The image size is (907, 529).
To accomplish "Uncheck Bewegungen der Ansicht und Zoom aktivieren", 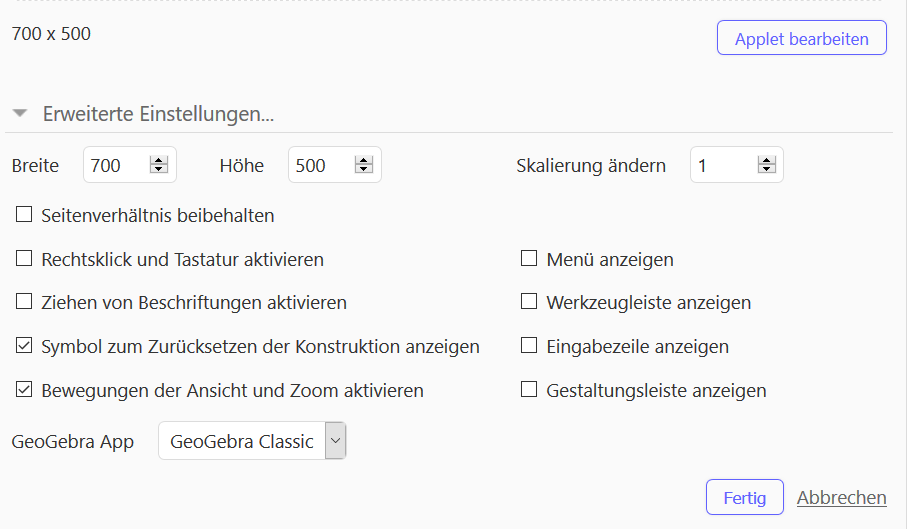I will (24, 390).
